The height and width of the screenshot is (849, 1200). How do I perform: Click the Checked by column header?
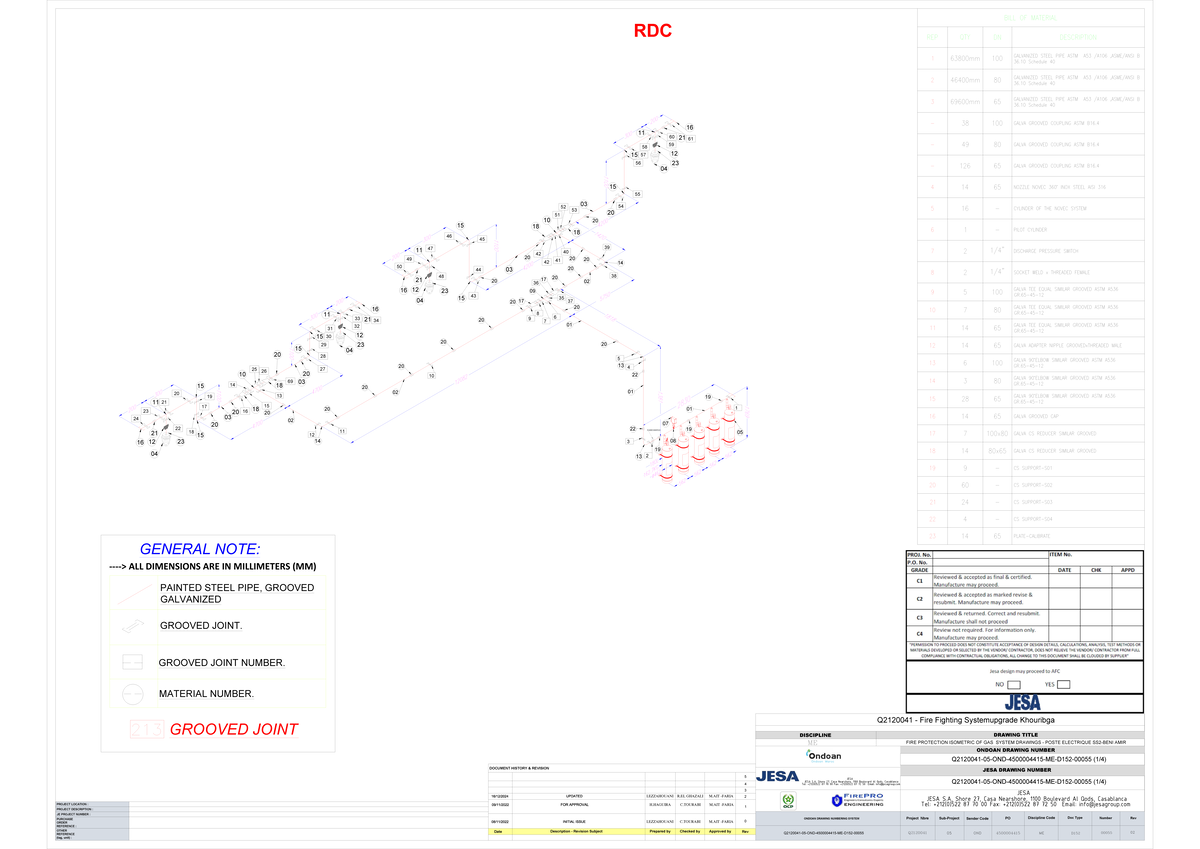tap(690, 831)
